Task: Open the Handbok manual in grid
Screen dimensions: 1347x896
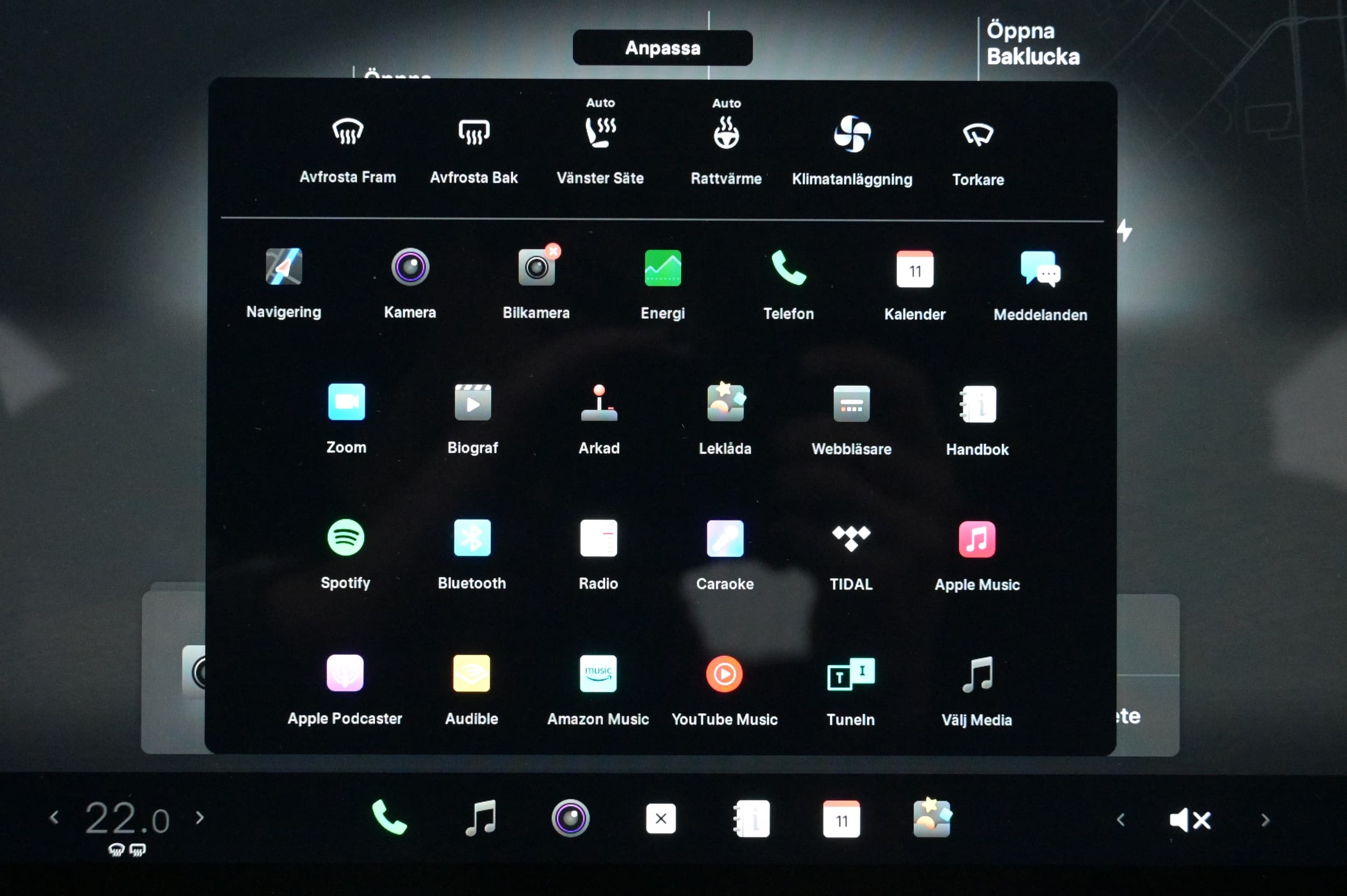Action: [977, 421]
